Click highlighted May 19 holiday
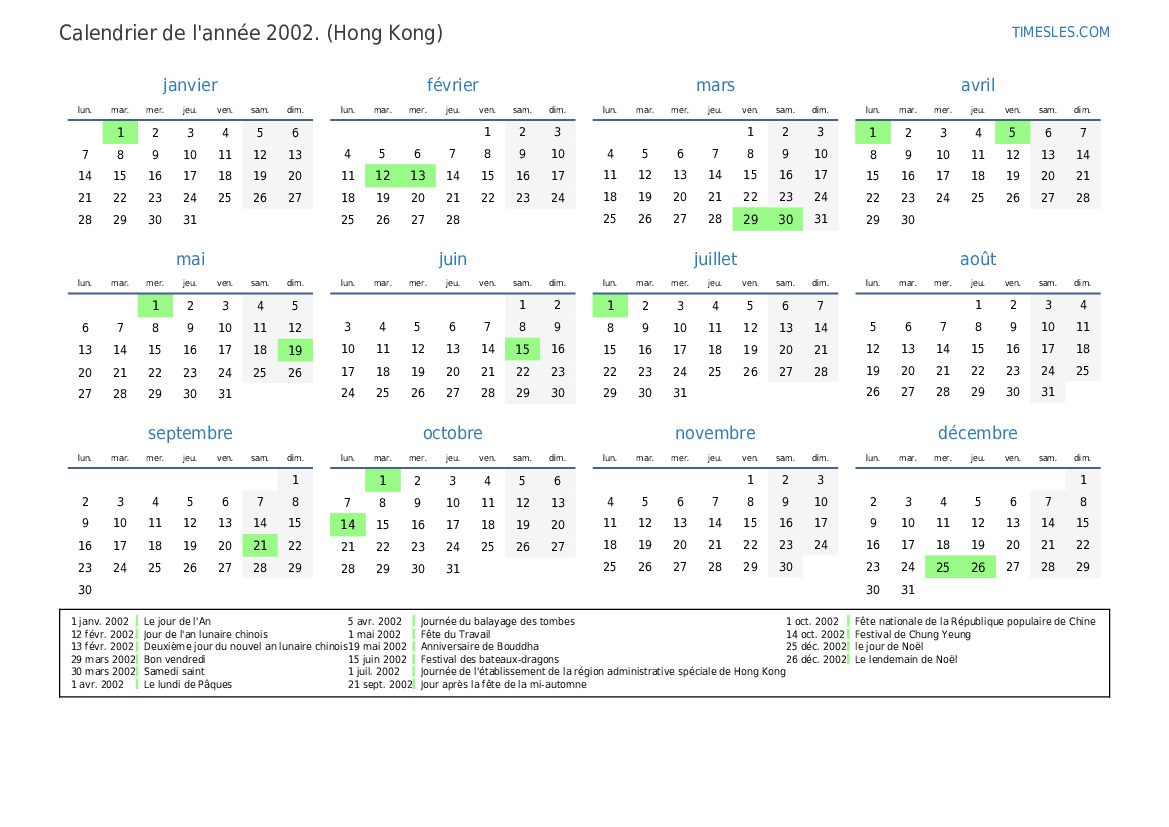The width and height of the screenshot is (1169, 827). pyautogui.click(x=295, y=350)
